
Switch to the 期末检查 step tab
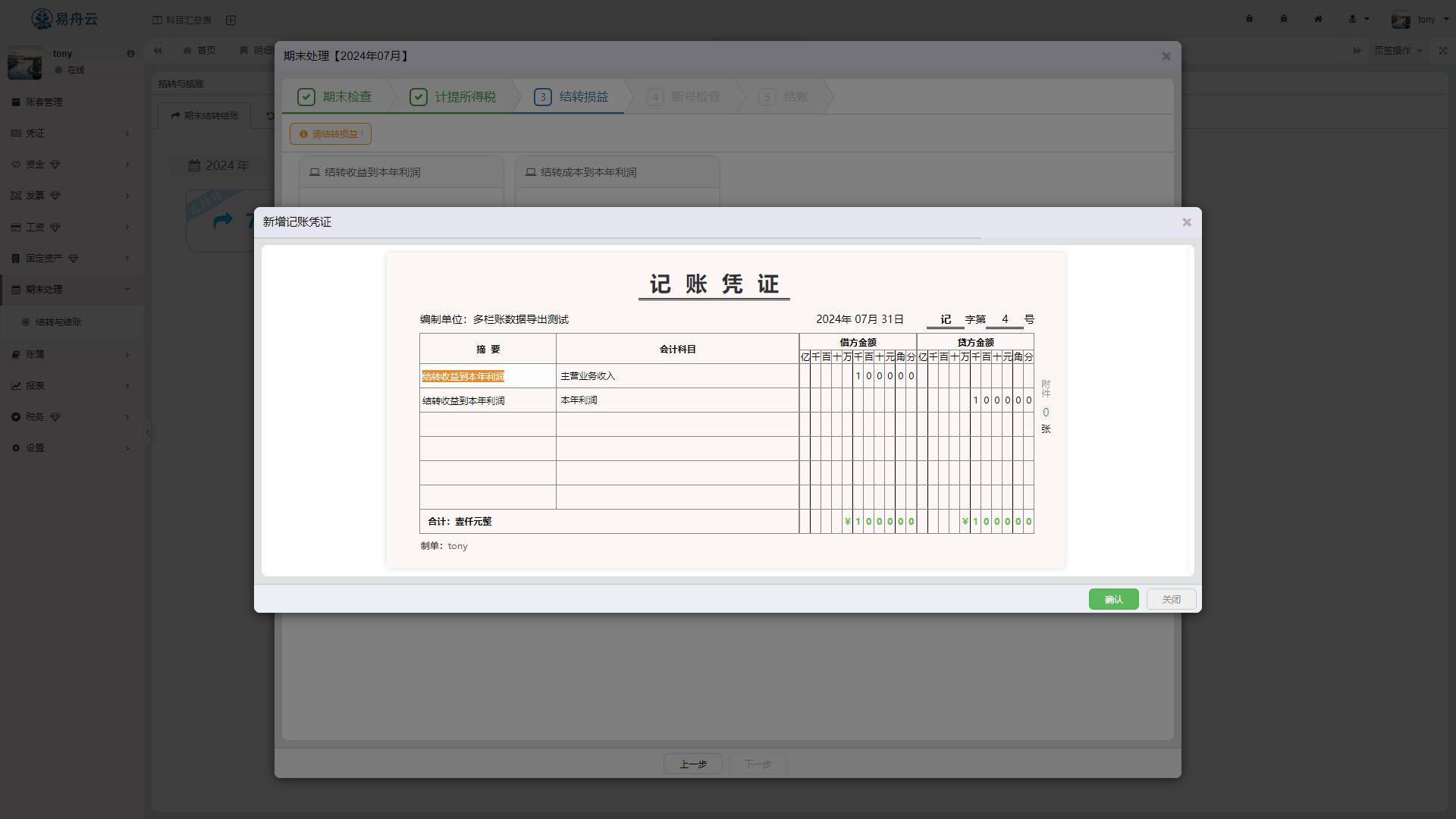336,97
